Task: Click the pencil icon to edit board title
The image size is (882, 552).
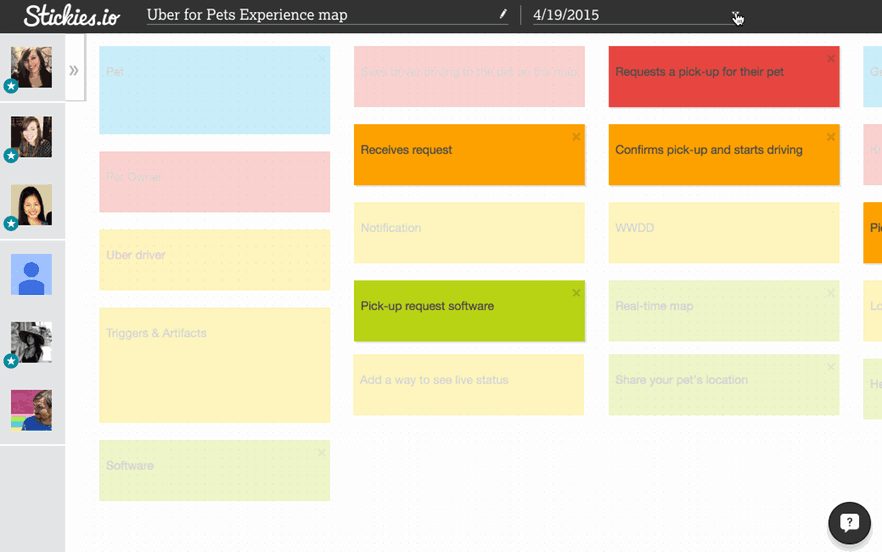Action: point(503,15)
